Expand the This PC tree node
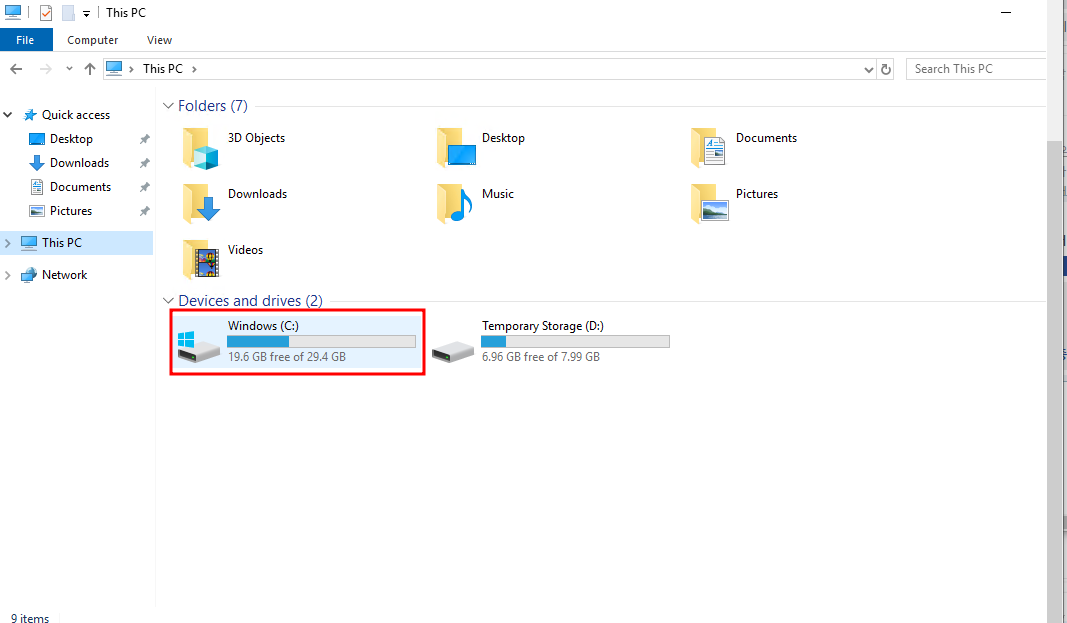The width and height of the screenshot is (1067, 623). pyautogui.click(x=8, y=243)
